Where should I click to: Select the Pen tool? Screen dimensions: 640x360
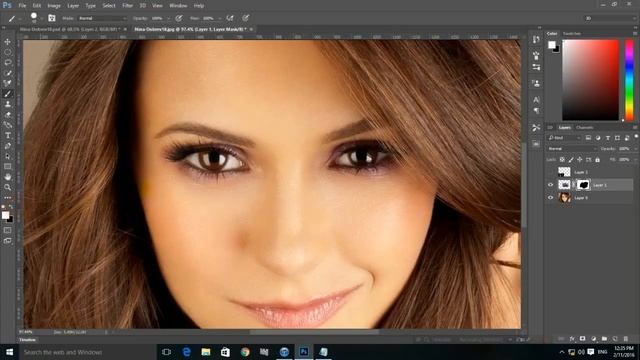(7, 146)
